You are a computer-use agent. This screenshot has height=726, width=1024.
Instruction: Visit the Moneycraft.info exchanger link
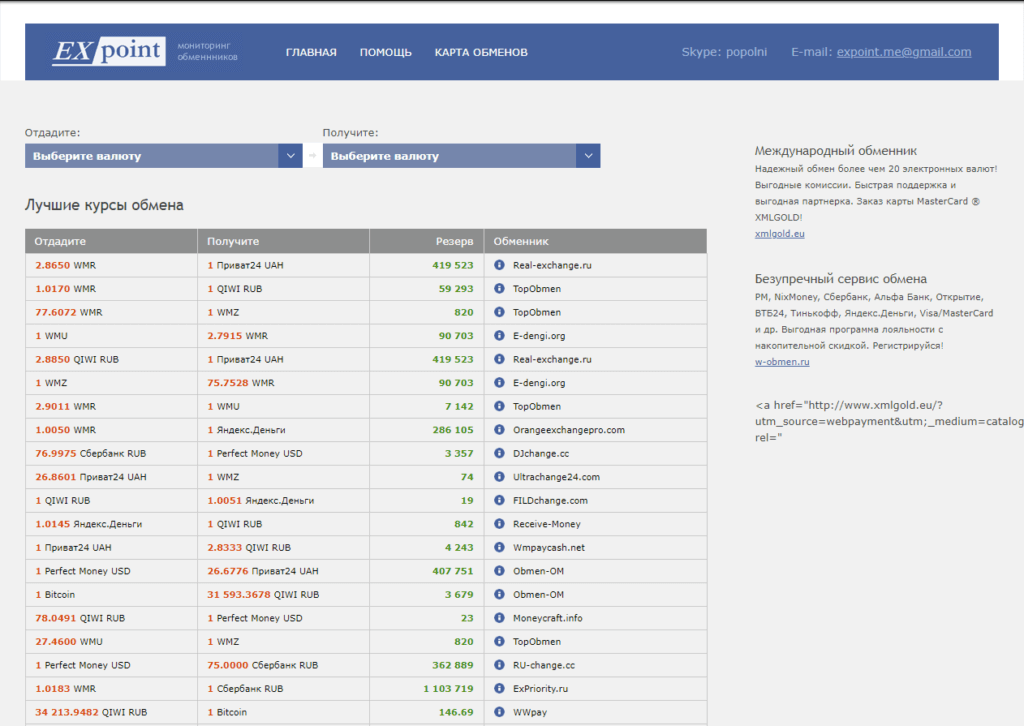click(x=547, y=618)
